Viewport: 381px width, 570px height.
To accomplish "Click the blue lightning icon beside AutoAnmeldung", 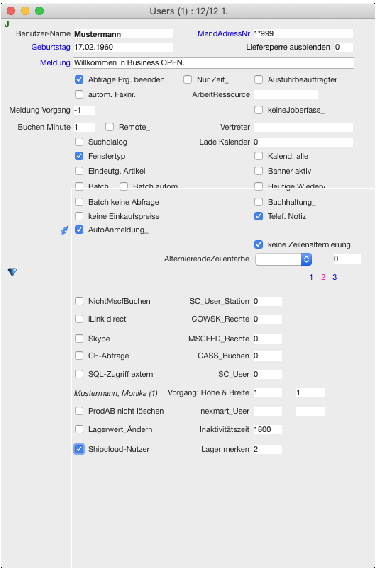I will coord(64,230).
